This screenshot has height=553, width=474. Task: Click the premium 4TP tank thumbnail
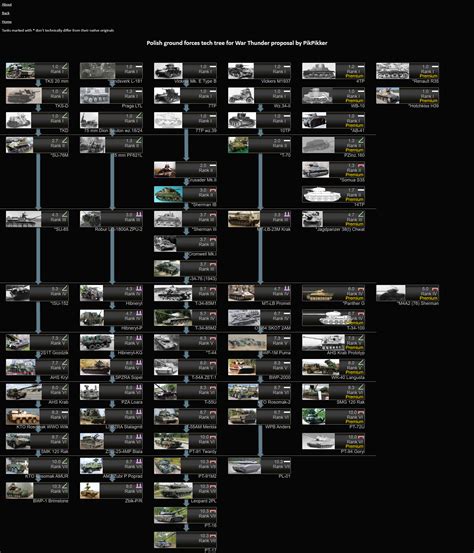point(319,71)
